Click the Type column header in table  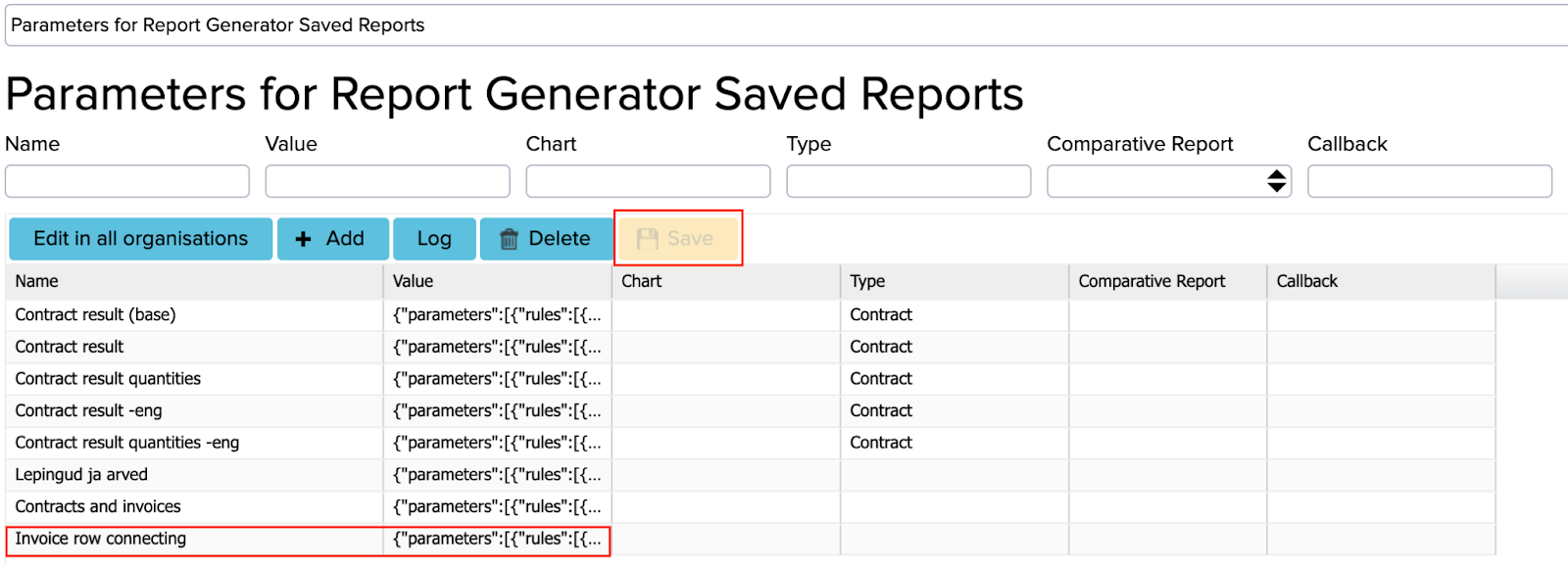coord(867,281)
